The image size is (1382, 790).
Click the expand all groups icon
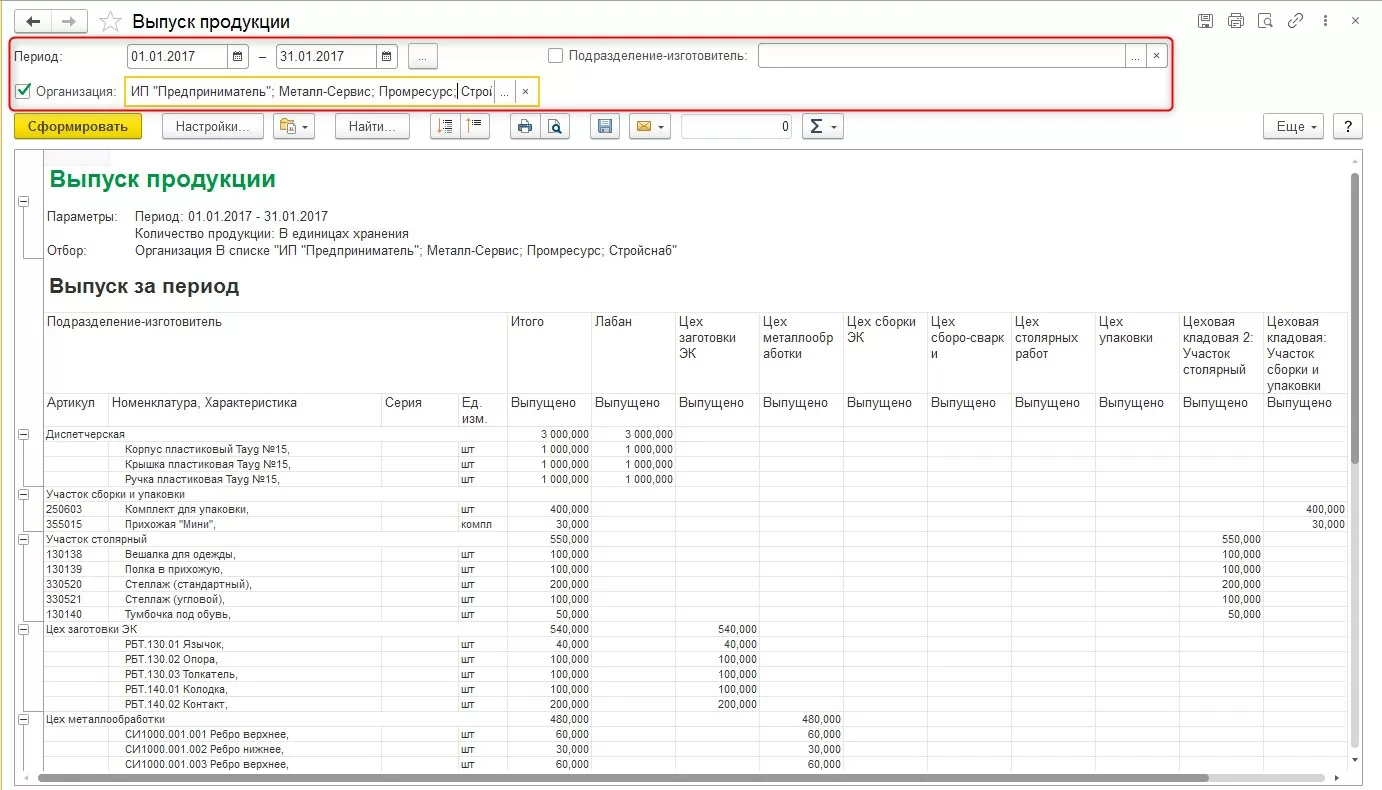pos(446,127)
